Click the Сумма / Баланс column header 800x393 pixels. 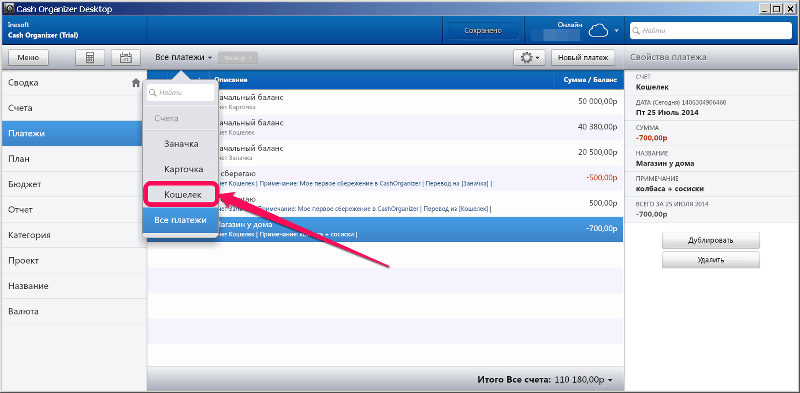point(589,80)
